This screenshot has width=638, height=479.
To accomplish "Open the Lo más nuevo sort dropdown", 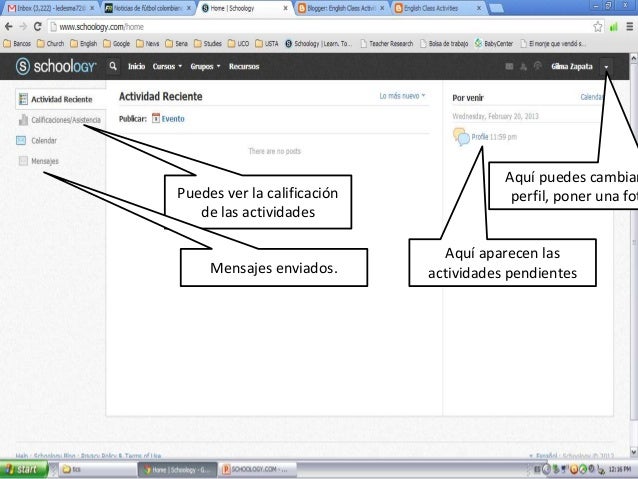I will tap(402, 96).
